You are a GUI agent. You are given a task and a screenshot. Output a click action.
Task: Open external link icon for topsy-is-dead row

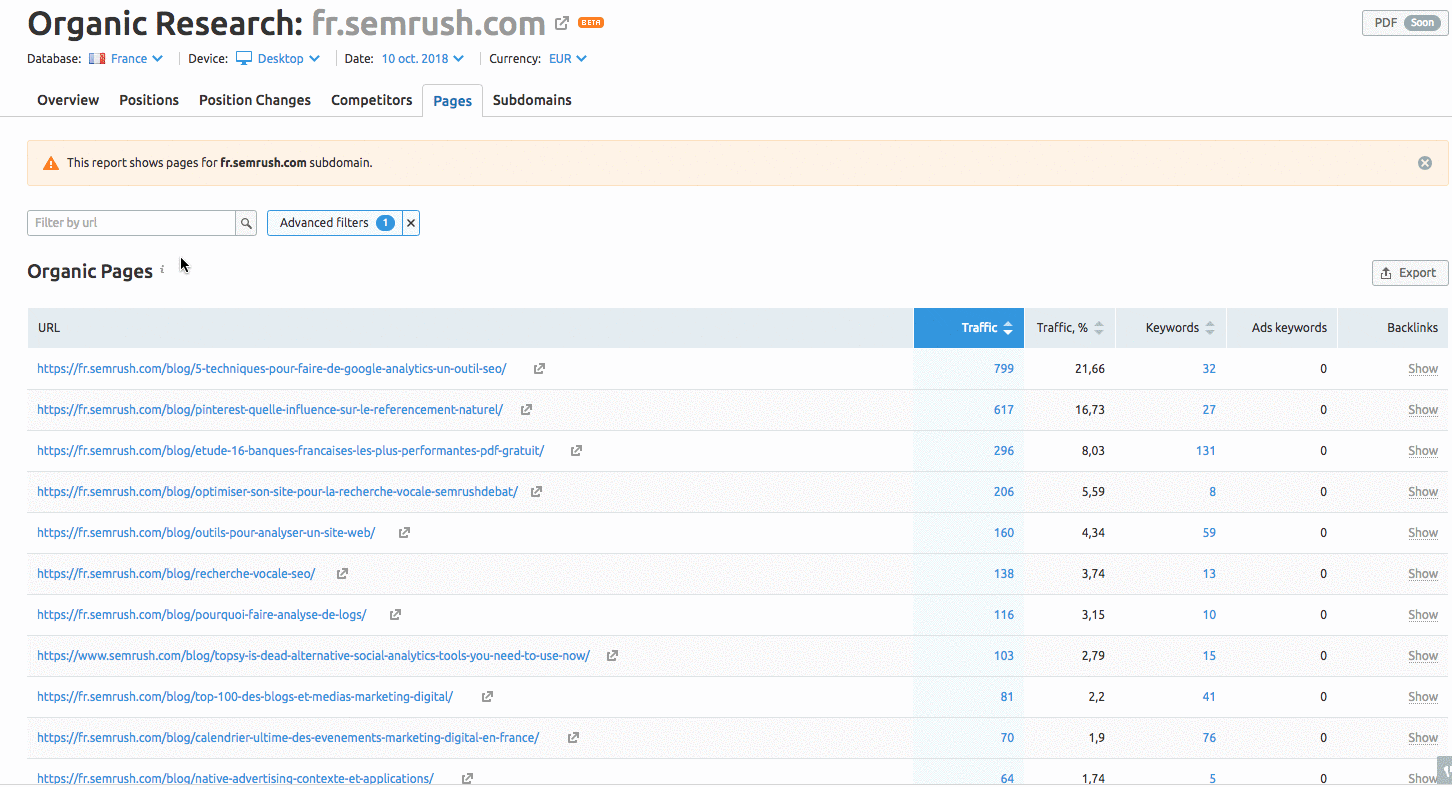click(x=612, y=656)
